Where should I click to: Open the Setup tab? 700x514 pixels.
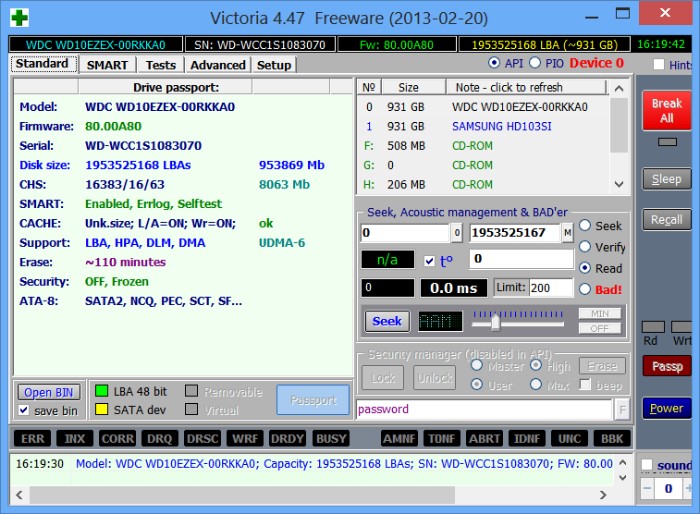(x=274, y=65)
